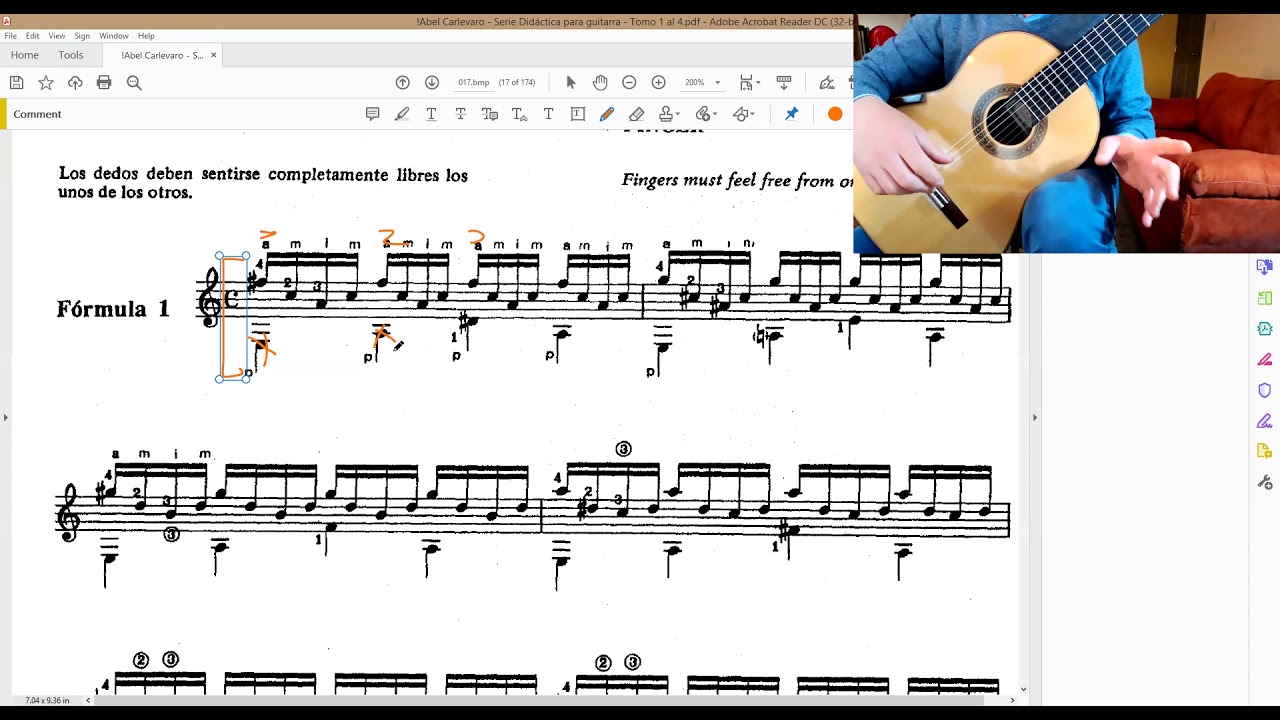Click the Print icon
Viewport: 1280px width, 720px height.
tap(104, 83)
